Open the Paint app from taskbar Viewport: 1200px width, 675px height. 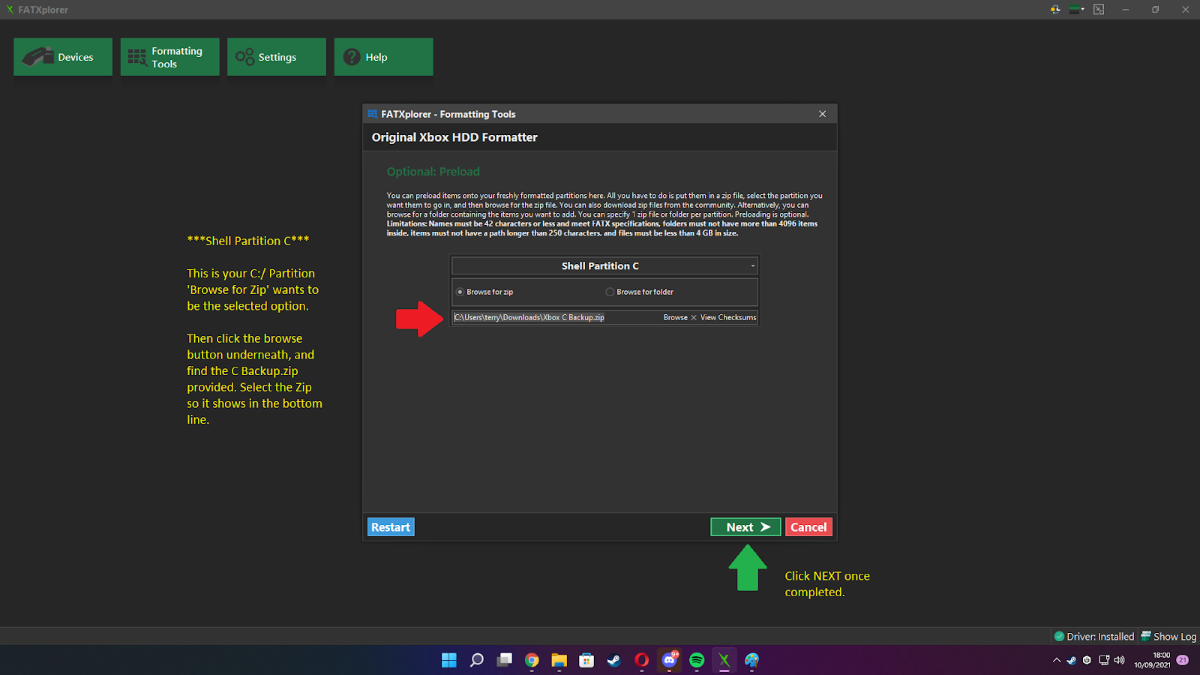[752, 660]
